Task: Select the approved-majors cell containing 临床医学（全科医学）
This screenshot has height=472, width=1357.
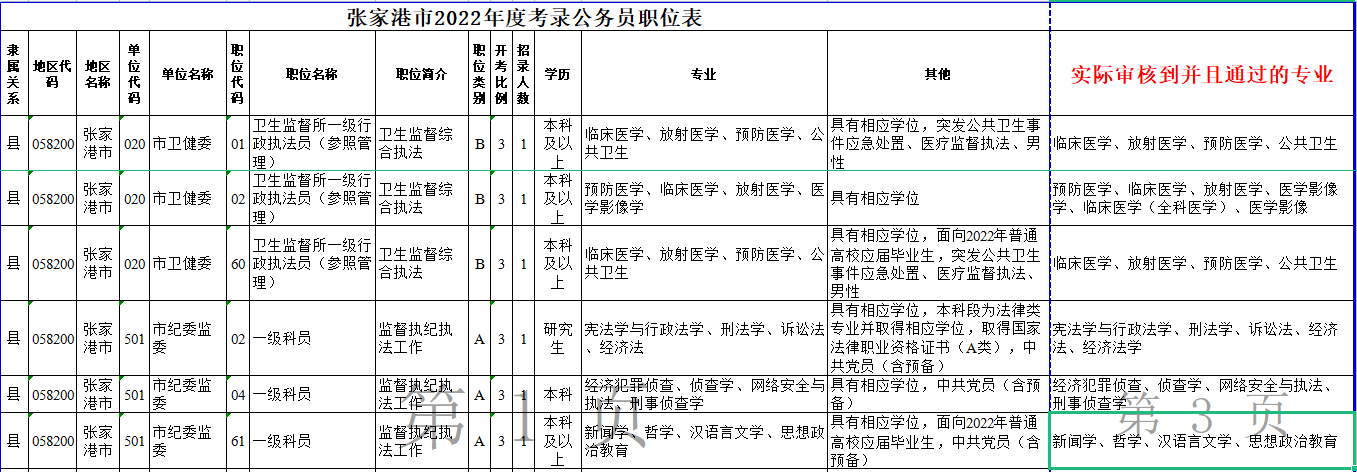Action: pos(1202,198)
